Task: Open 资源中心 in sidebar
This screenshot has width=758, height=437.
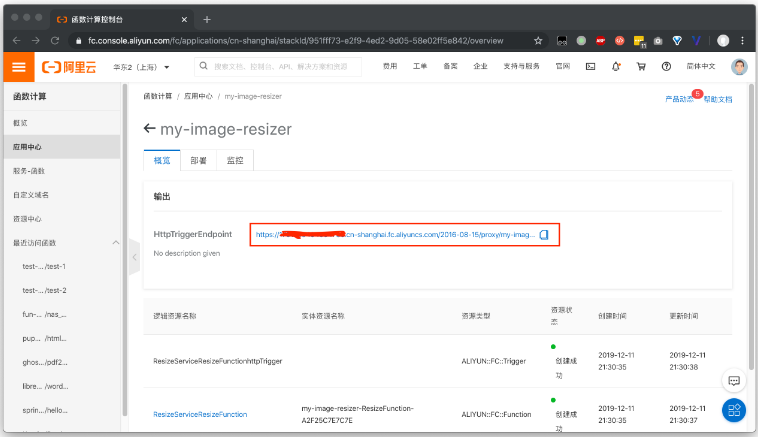Action: click(62, 219)
